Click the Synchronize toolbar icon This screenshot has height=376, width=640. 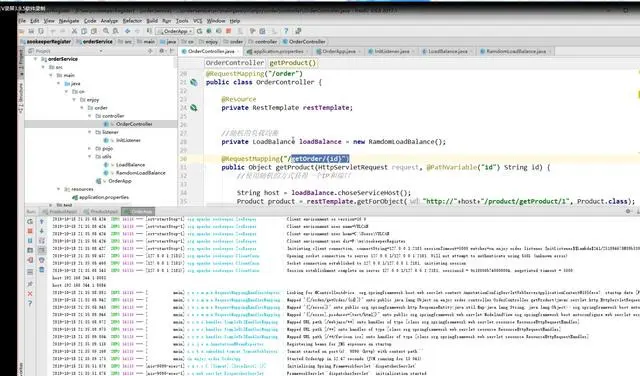pyautogui.click(x=41, y=31)
